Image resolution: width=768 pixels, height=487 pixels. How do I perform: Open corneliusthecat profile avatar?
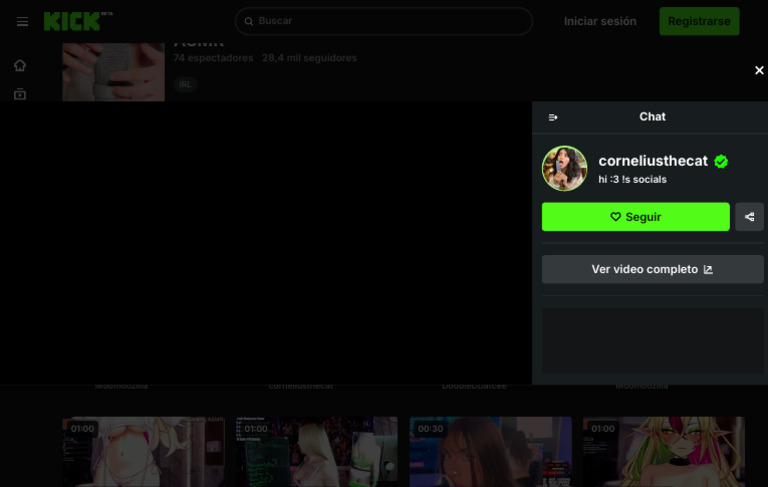(564, 168)
